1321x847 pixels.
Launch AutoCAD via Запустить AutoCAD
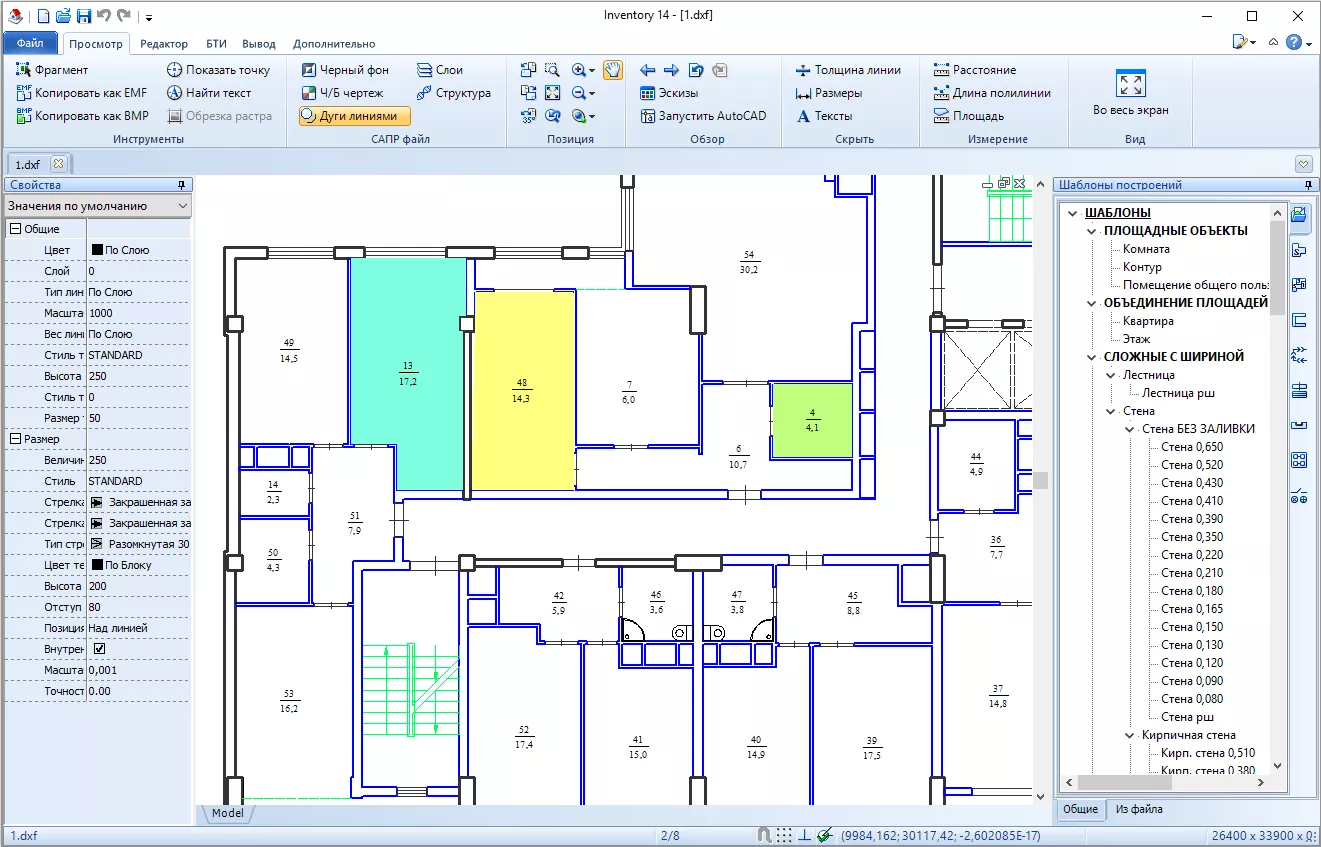703,116
